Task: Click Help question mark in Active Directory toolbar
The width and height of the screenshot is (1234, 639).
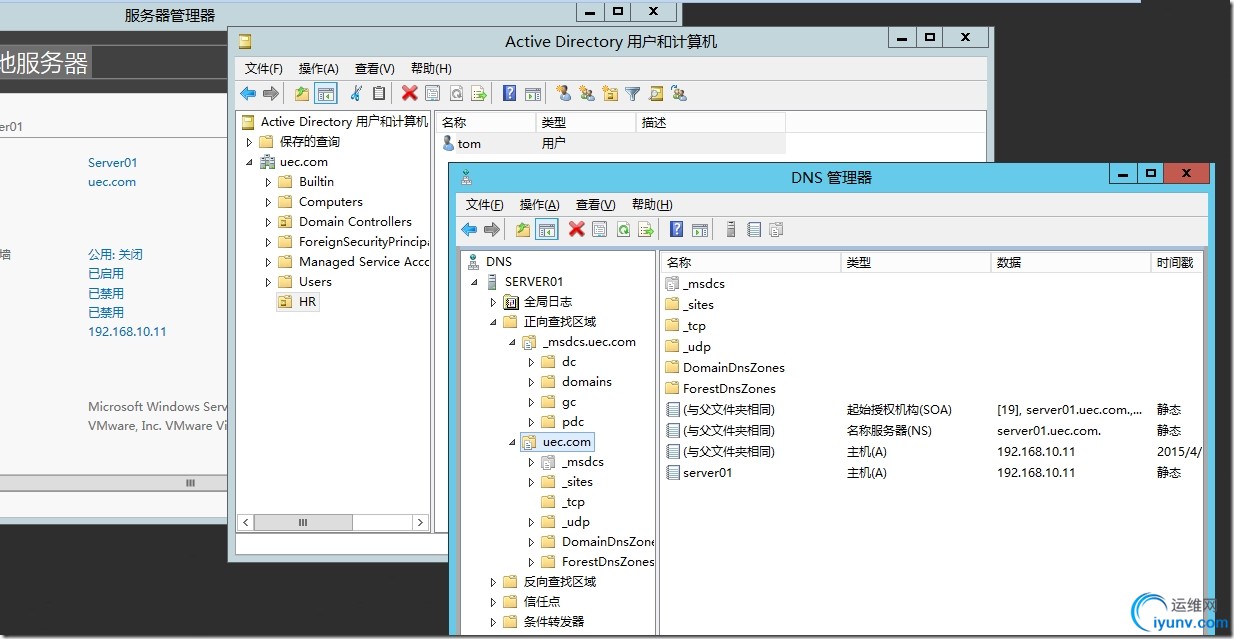Action: pyautogui.click(x=509, y=93)
